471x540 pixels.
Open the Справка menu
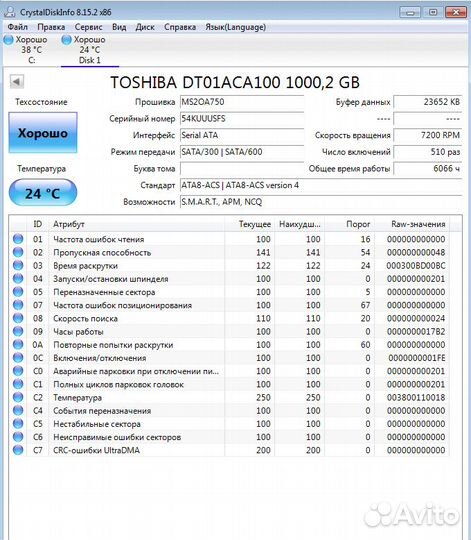pos(180,27)
